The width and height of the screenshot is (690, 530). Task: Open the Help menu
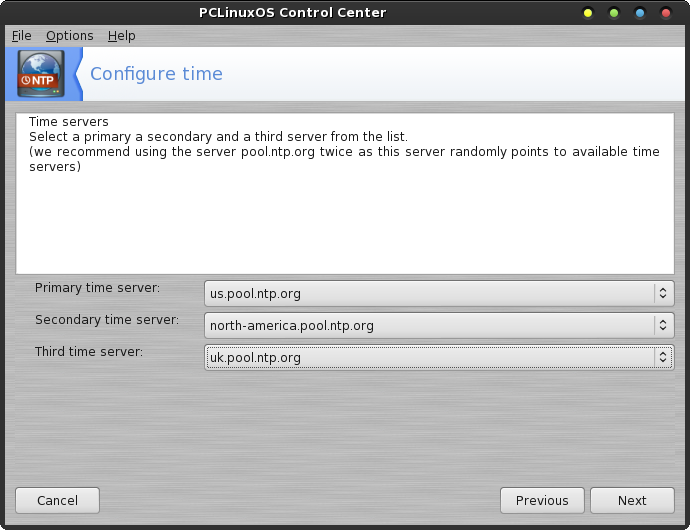(x=121, y=36)
